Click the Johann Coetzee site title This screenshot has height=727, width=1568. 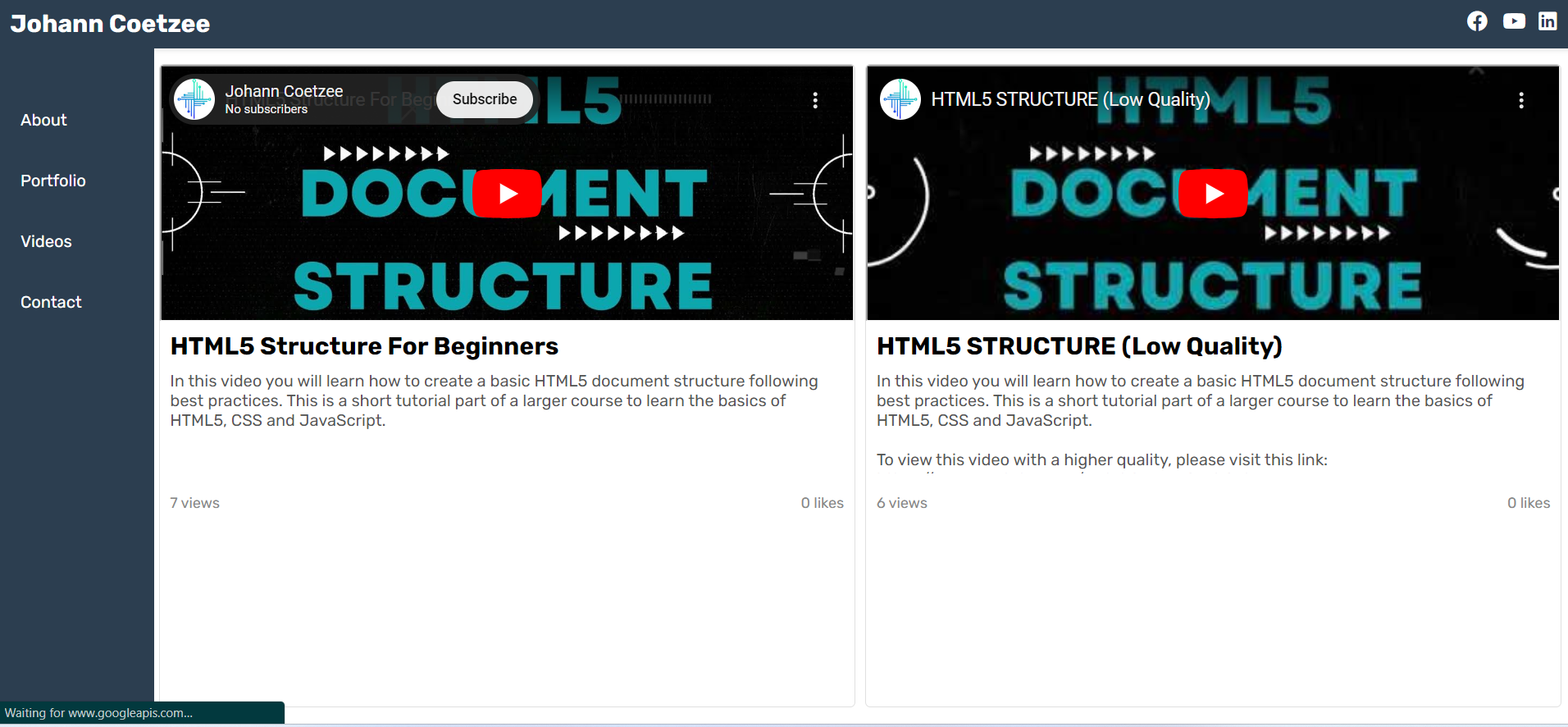[x=110, y=24]
